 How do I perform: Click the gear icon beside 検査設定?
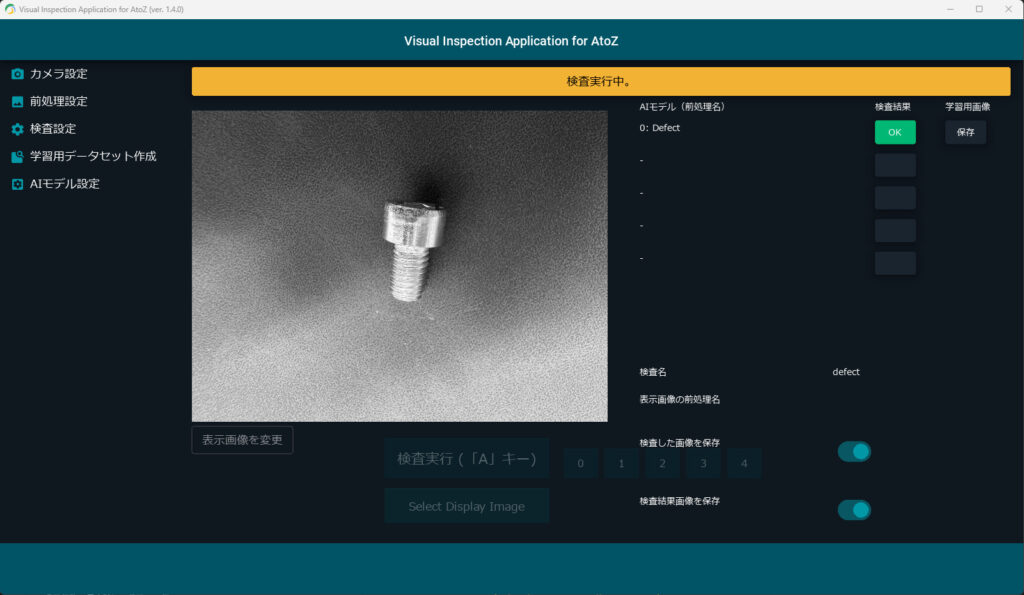click(17, 129)
